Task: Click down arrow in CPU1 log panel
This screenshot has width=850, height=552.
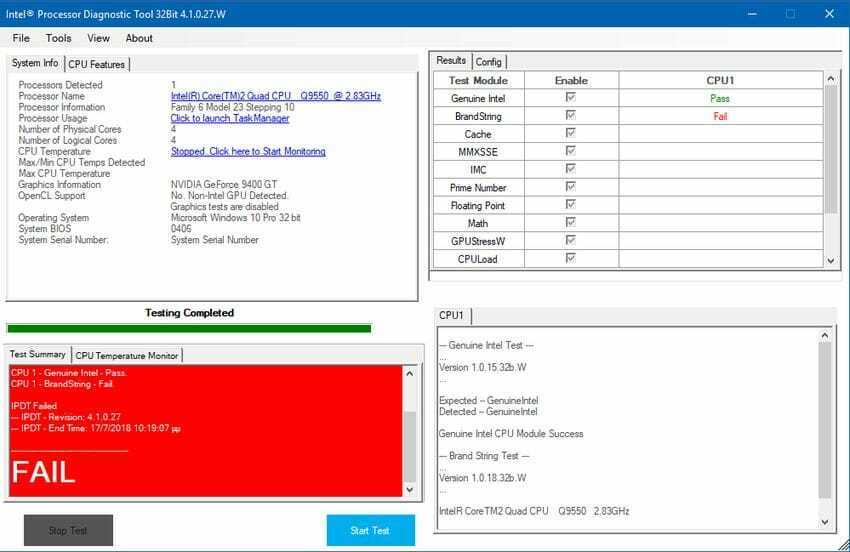Action: point(825,522)
